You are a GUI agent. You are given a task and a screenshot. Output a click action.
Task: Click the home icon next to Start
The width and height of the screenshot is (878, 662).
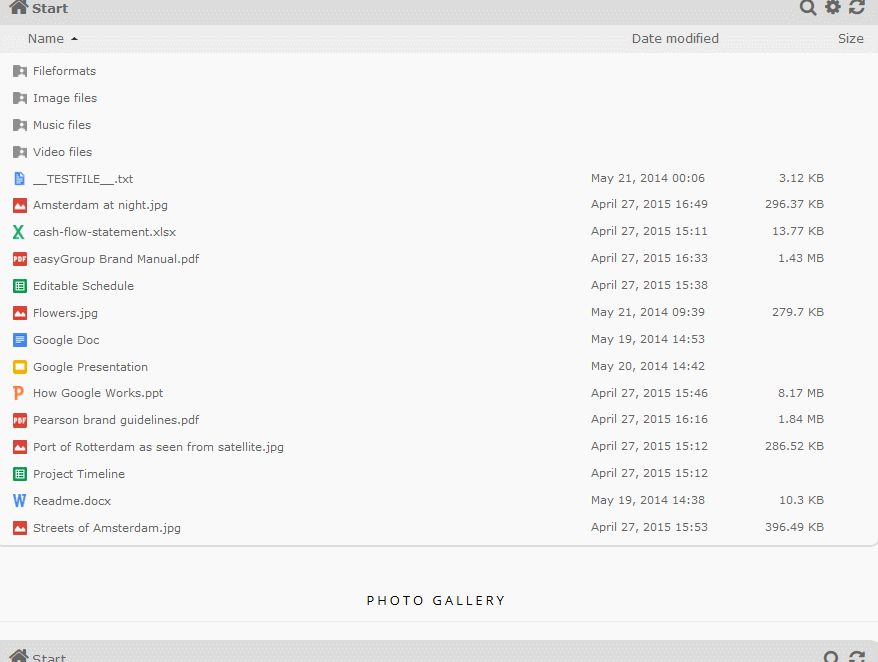coord(18,7)
